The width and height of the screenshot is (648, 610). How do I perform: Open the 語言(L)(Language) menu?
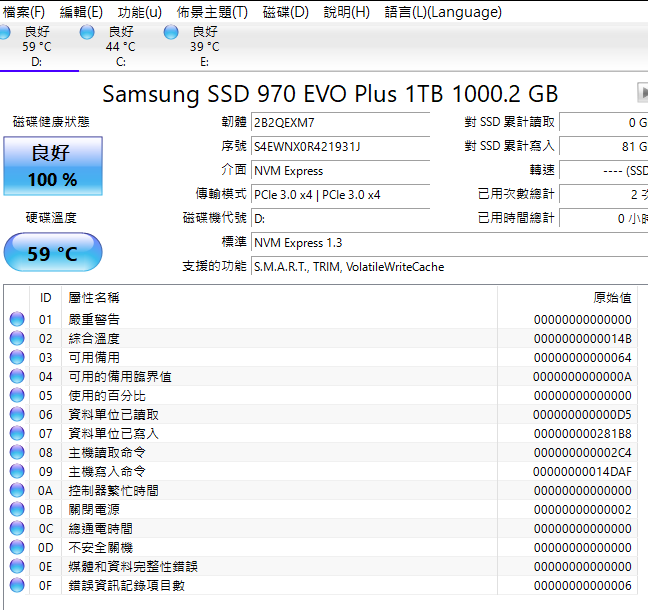click(443, 12)
